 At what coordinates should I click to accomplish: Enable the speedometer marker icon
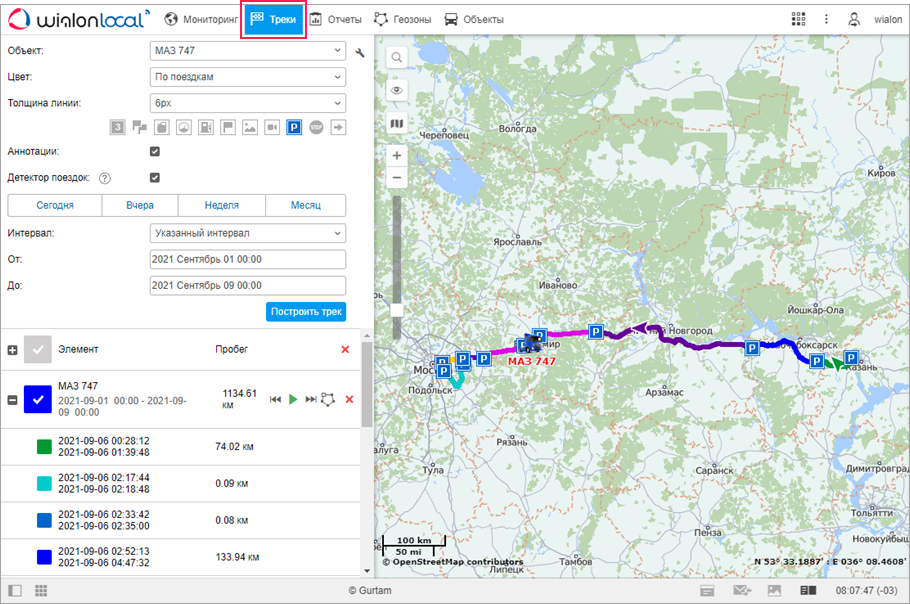pos(184,127)
